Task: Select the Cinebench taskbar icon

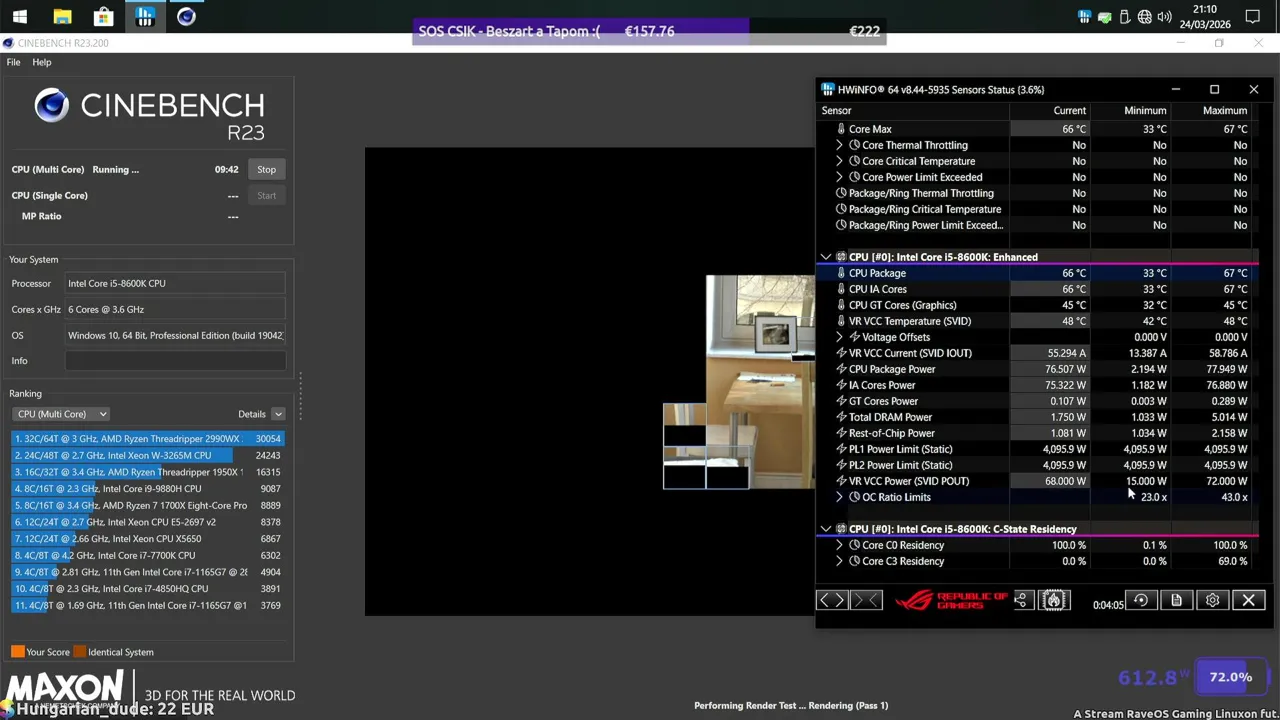Action: coord(186,17)
